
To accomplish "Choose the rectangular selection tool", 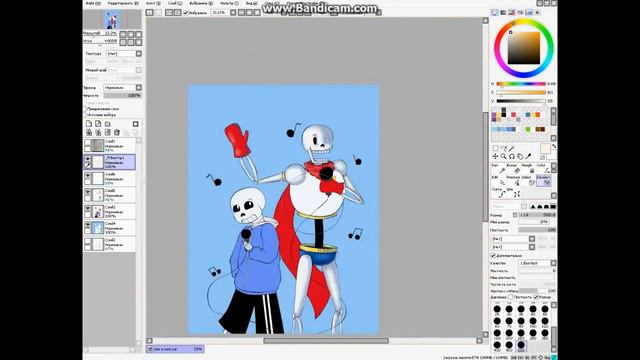I will pos(495,148).
